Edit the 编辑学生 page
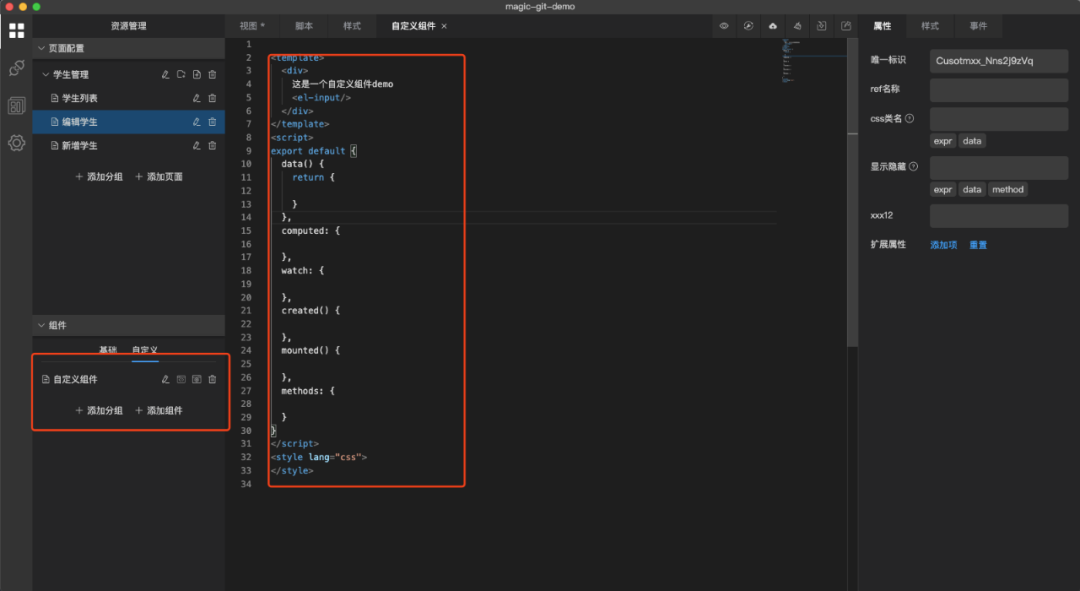The height and width of the screenshot is (591, 1080). point(196,122)
